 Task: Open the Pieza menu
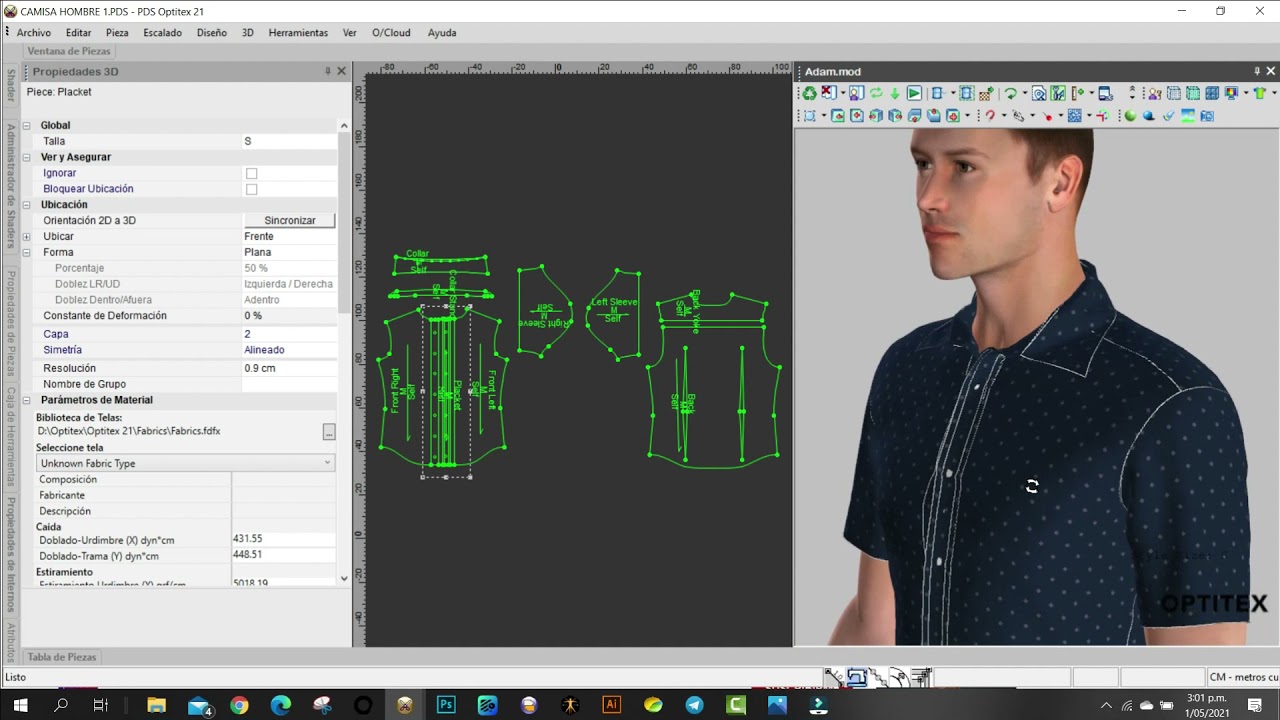pos(117,32)
